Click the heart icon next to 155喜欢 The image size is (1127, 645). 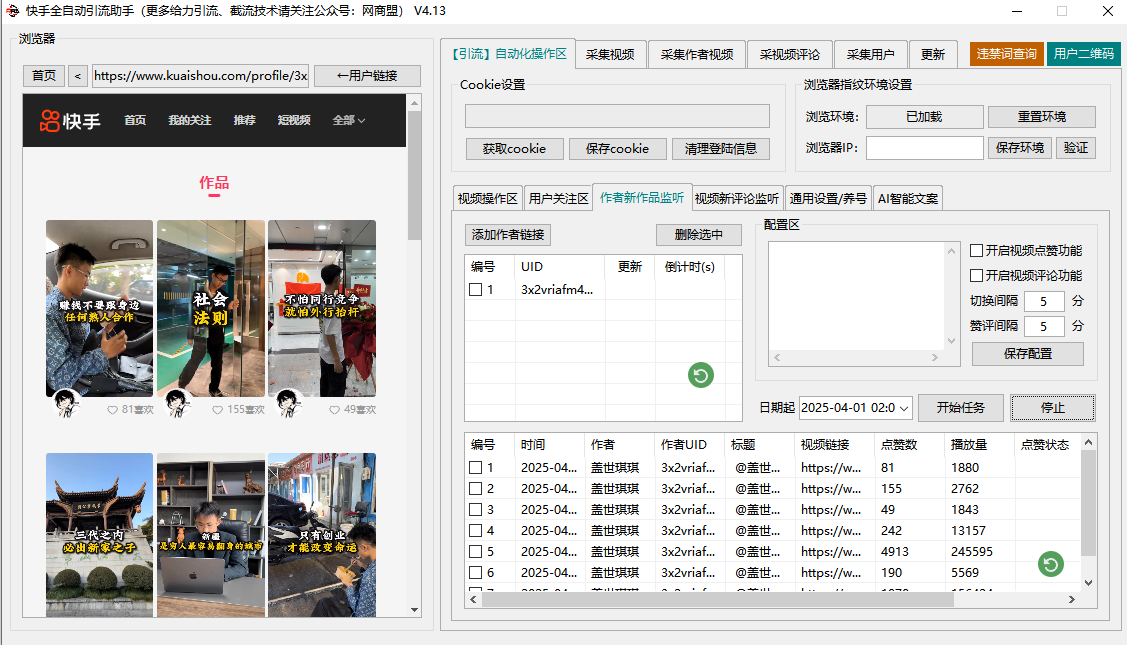click(x=218, y=410)
